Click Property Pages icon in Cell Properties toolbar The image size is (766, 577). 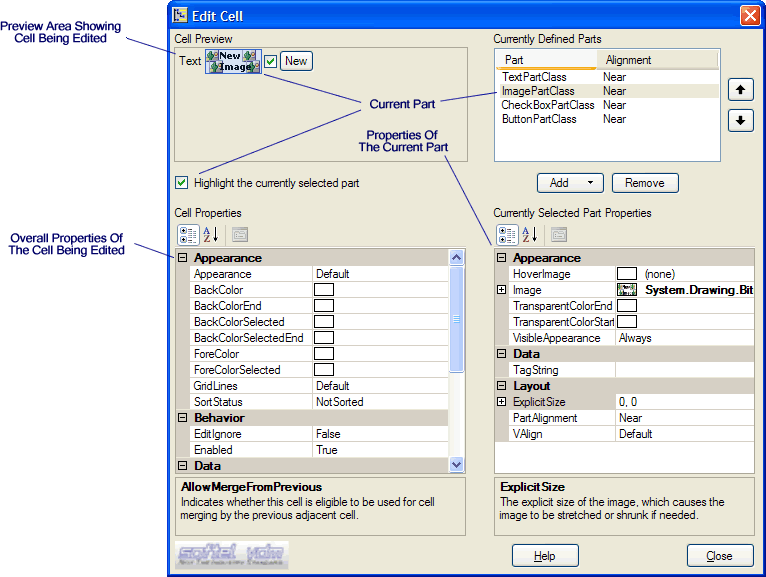[240, 235]
